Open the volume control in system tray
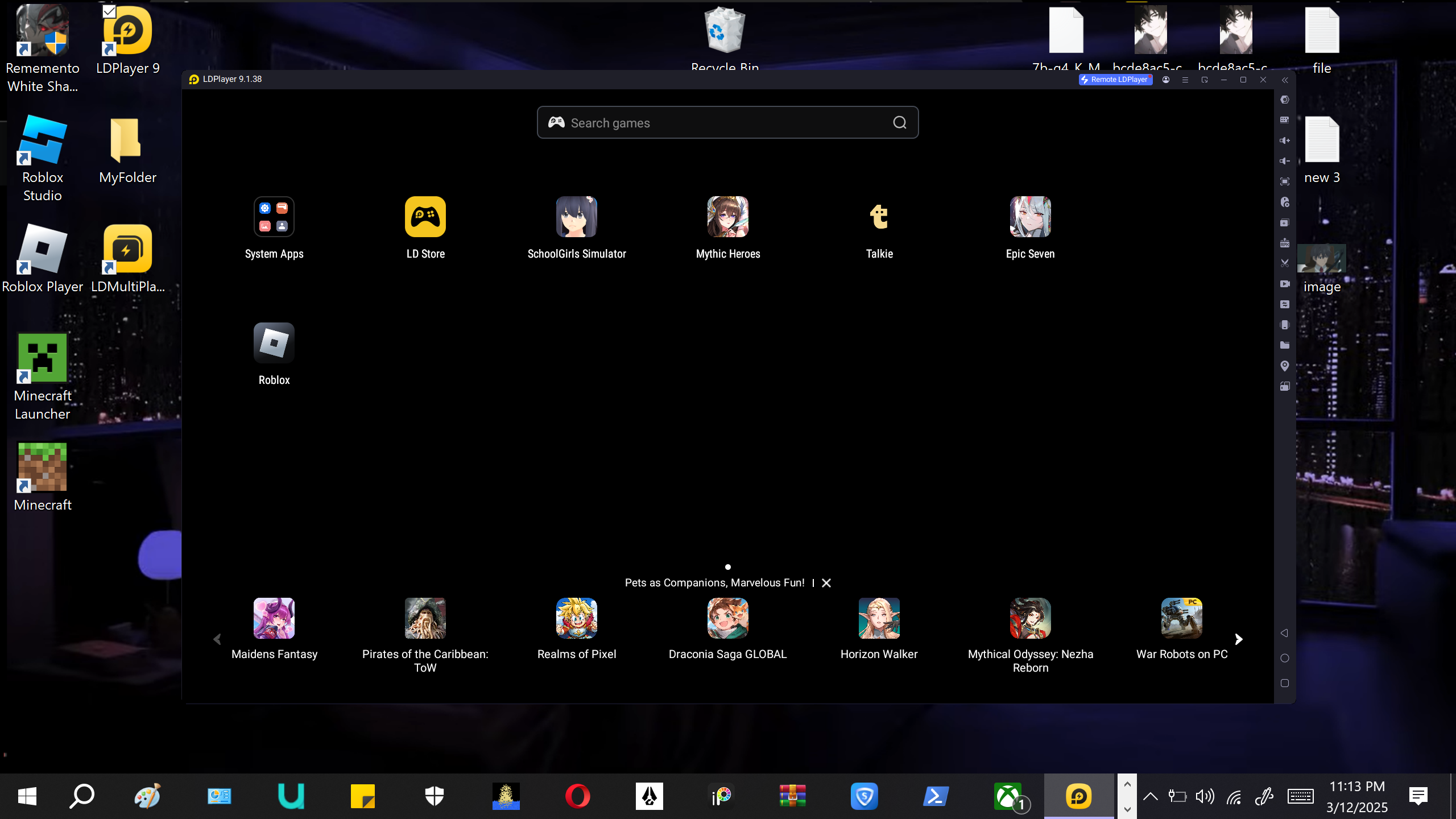Image resolution: width=1456 pixels, height=819 pixels. click(1205, 796)
